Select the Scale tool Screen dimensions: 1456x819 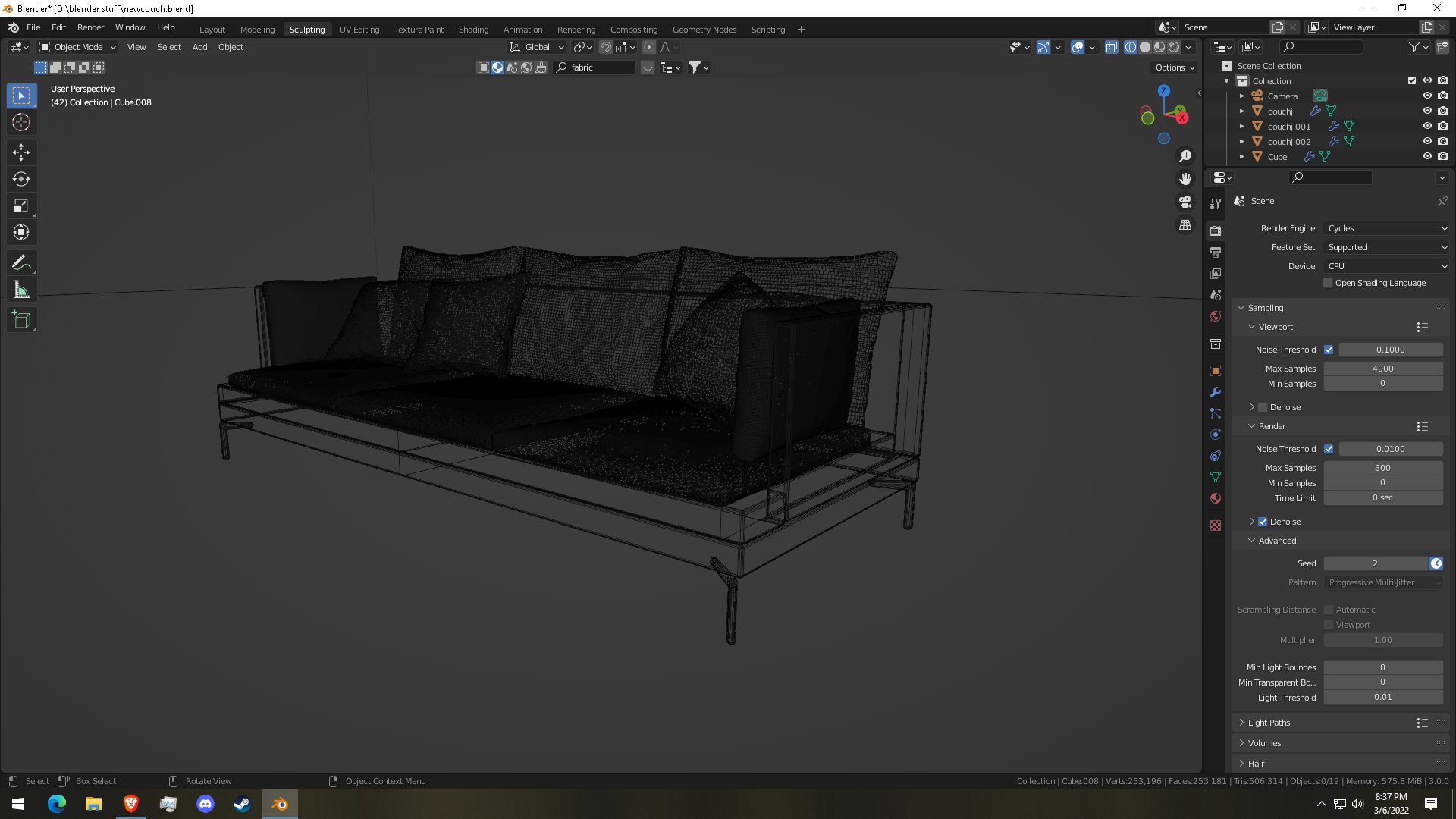click(21, 206)
